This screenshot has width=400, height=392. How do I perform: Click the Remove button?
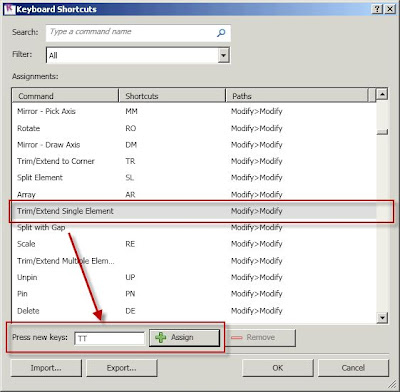tap(261, 338)
